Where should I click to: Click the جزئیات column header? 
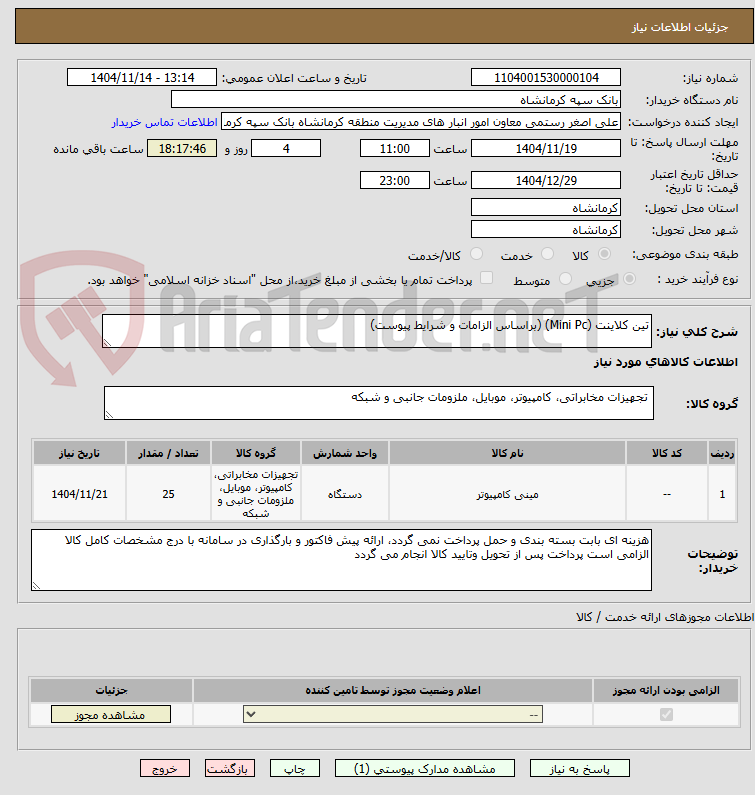point(112,690)
